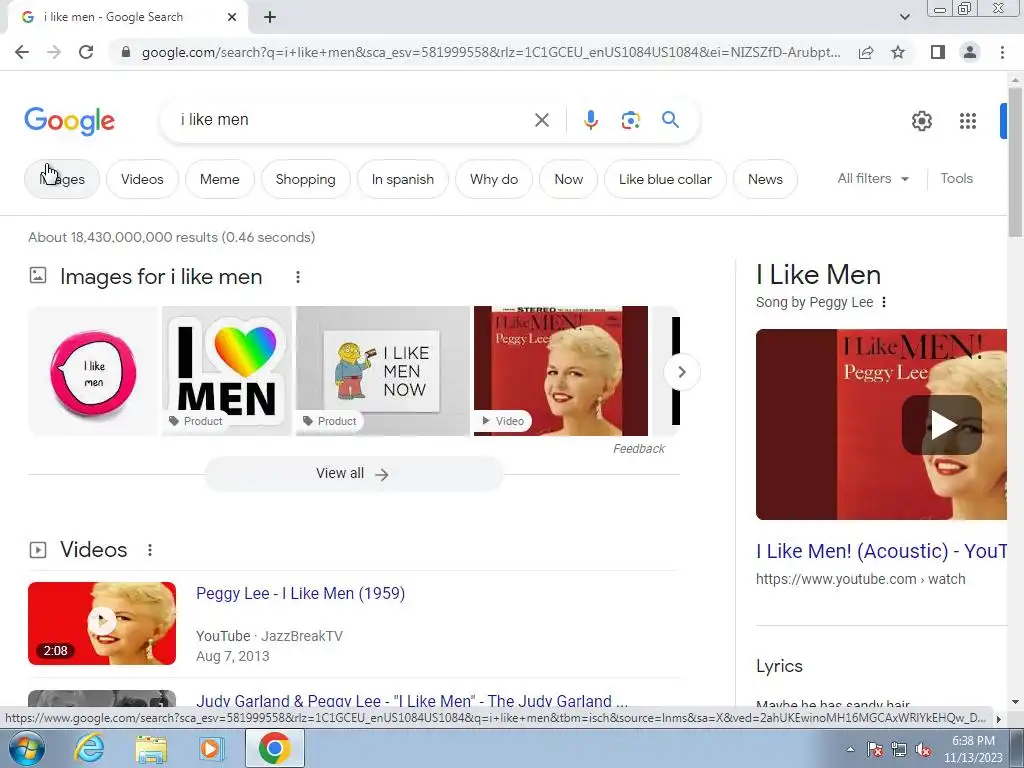
Task: Start voice search with microphone icon
Action: pyautogui.click(x=590, y=120)
